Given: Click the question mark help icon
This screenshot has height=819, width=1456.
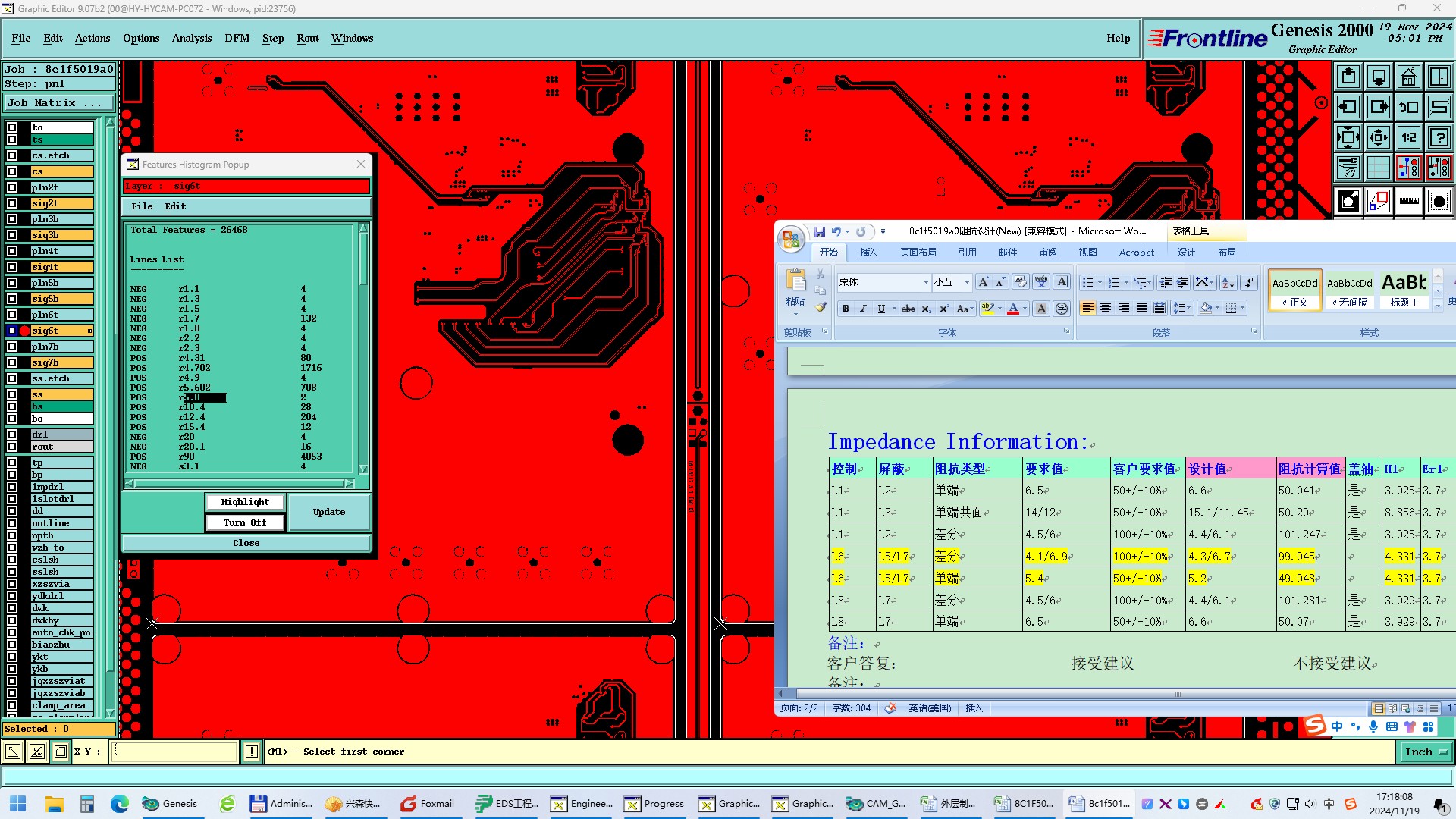Looking at the screenshot, I should point(1439,137).
